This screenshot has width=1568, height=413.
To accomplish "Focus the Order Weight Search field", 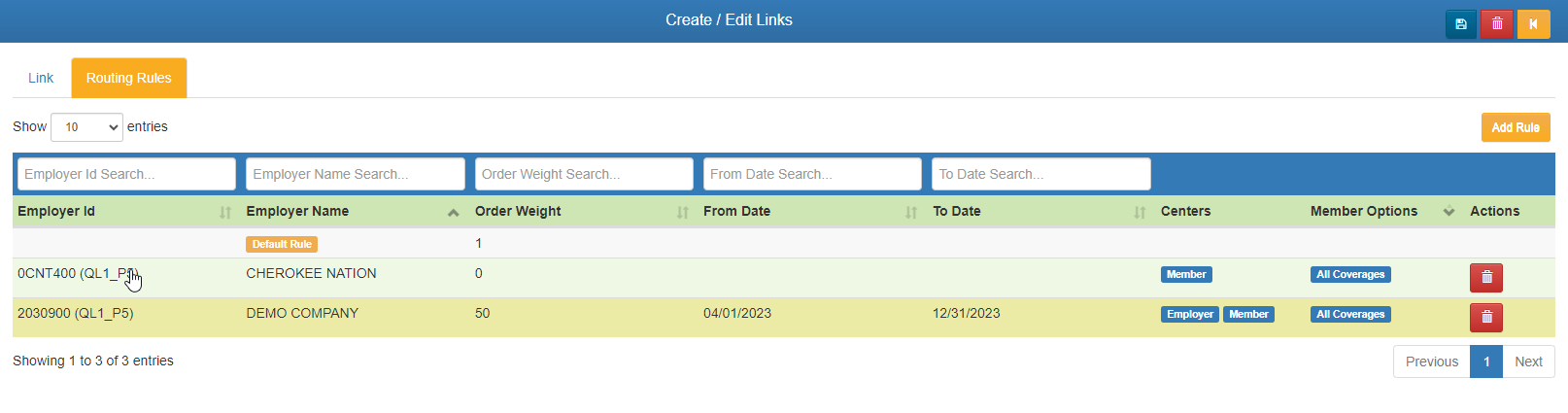I will pos(584,174).
